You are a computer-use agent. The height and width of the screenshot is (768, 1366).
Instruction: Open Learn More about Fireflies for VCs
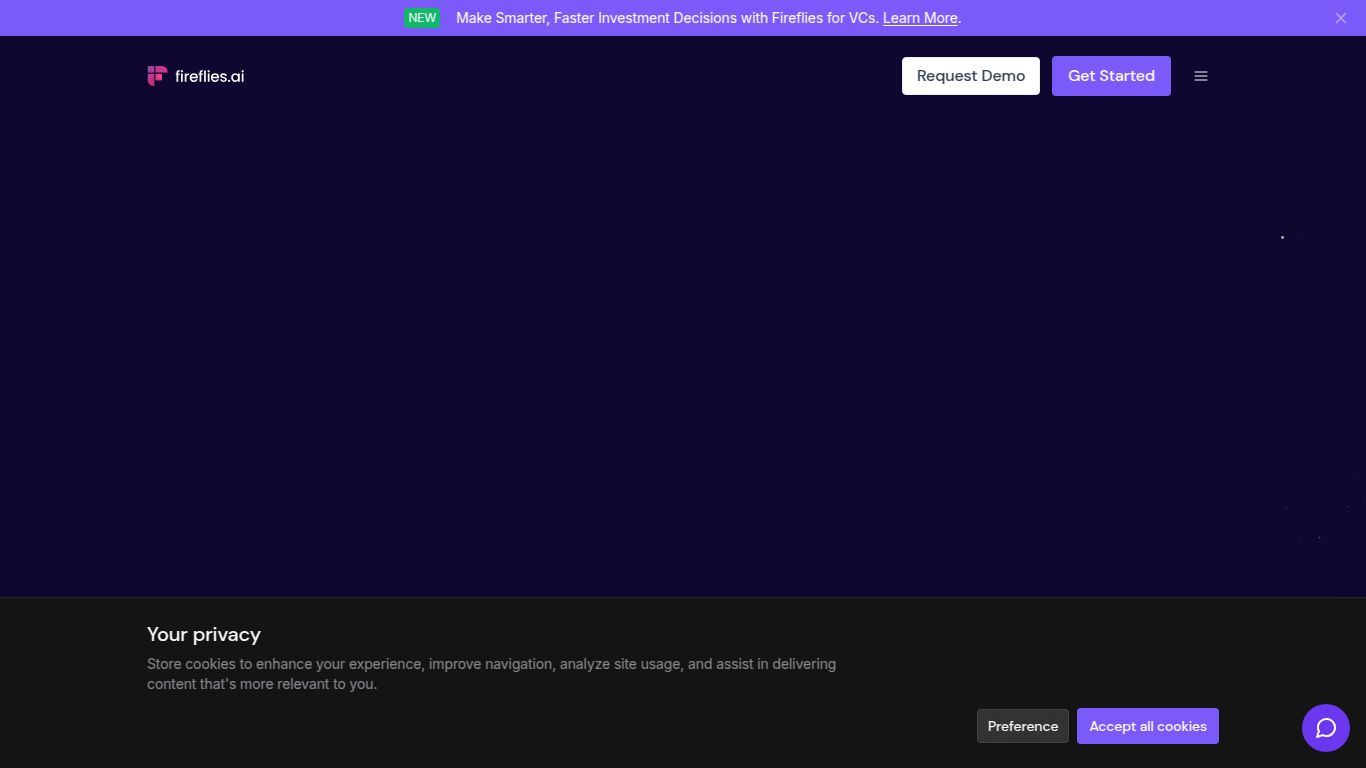[919, 17]
